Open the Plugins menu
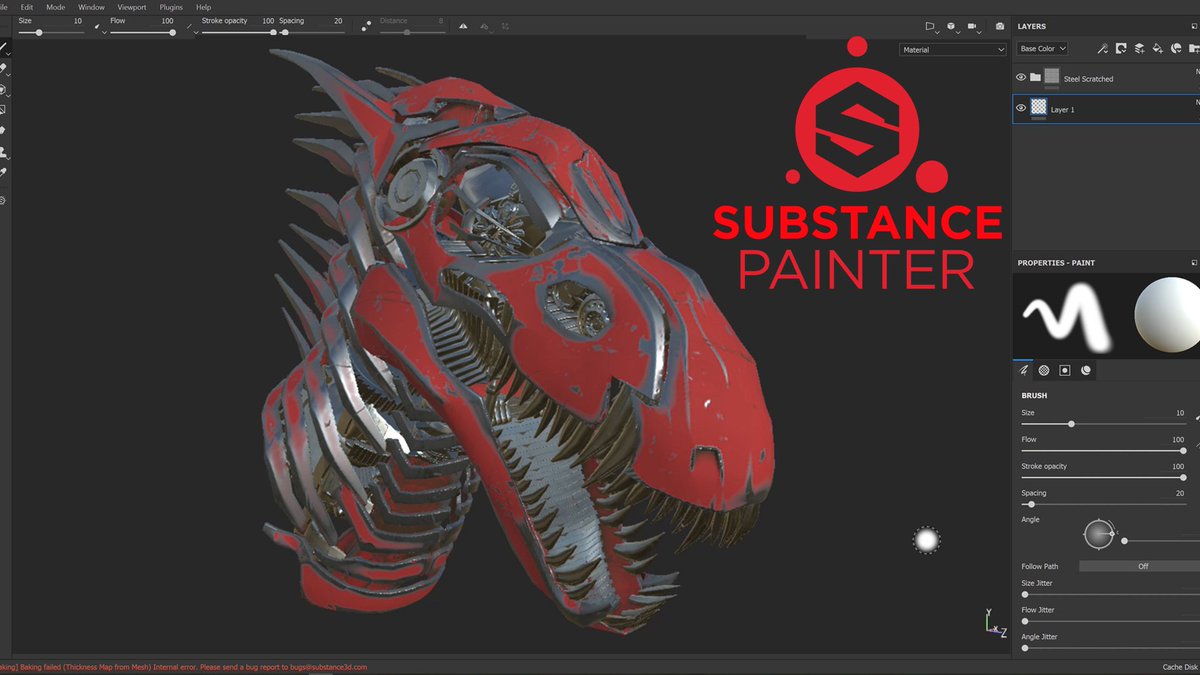 171,7
